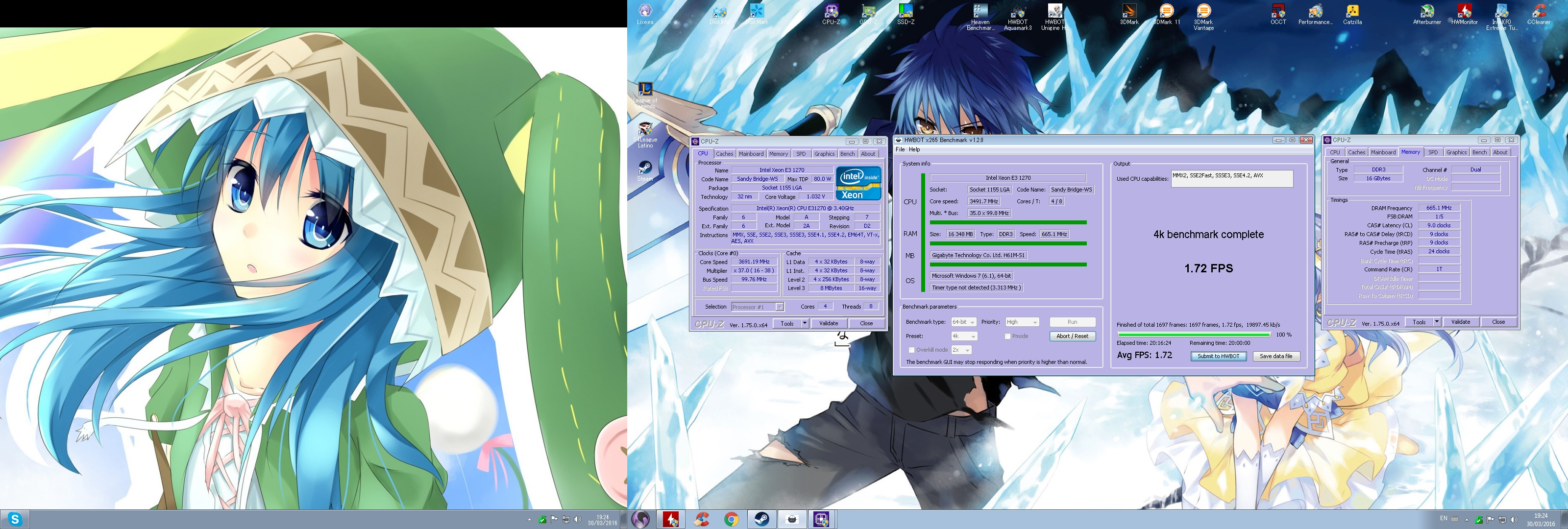The image size is (1568, 529).
Task: Open the Preset 4k dropdown
Action: pyautogui.click(x=964, y=336)
